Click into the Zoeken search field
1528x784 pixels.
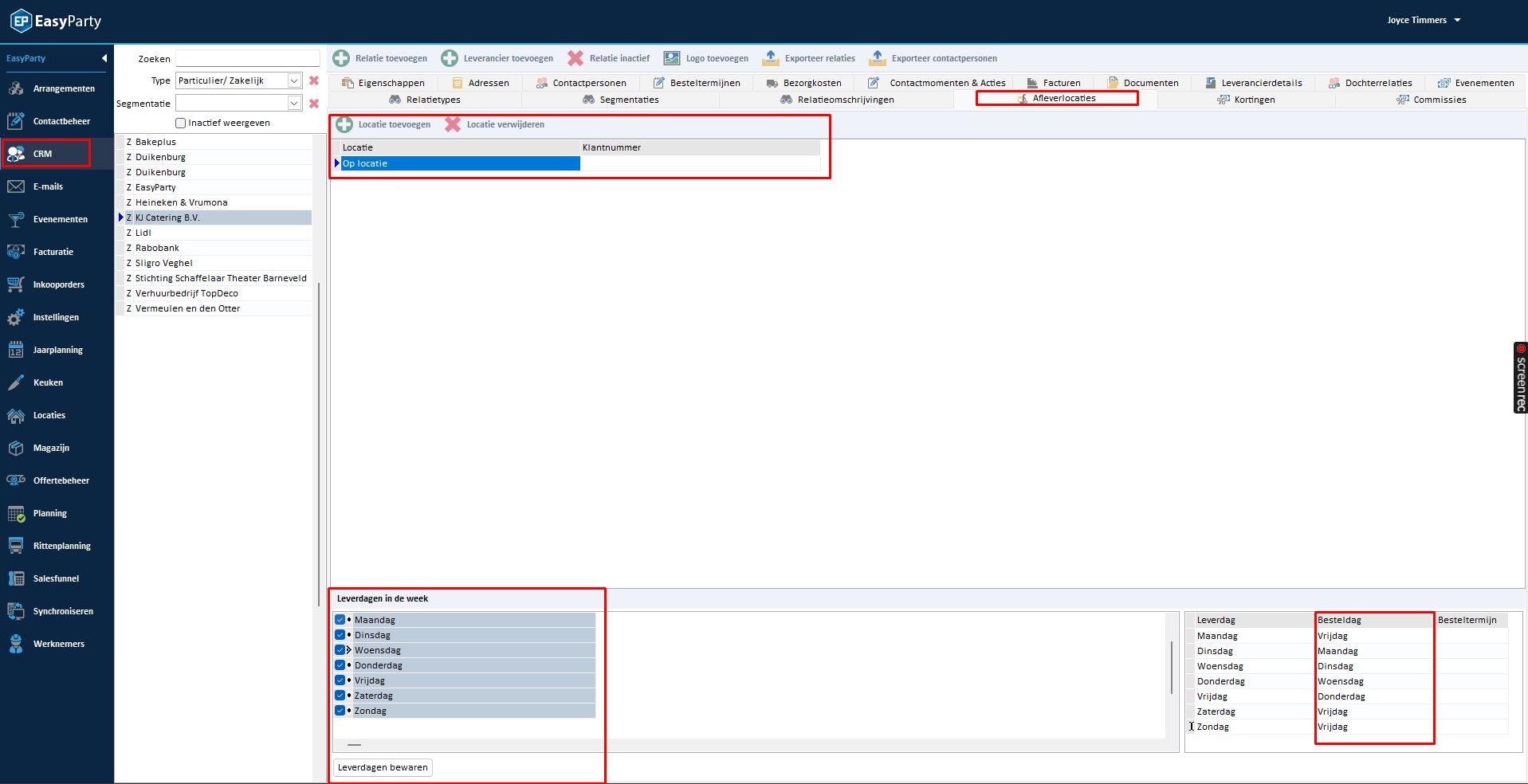247,58
